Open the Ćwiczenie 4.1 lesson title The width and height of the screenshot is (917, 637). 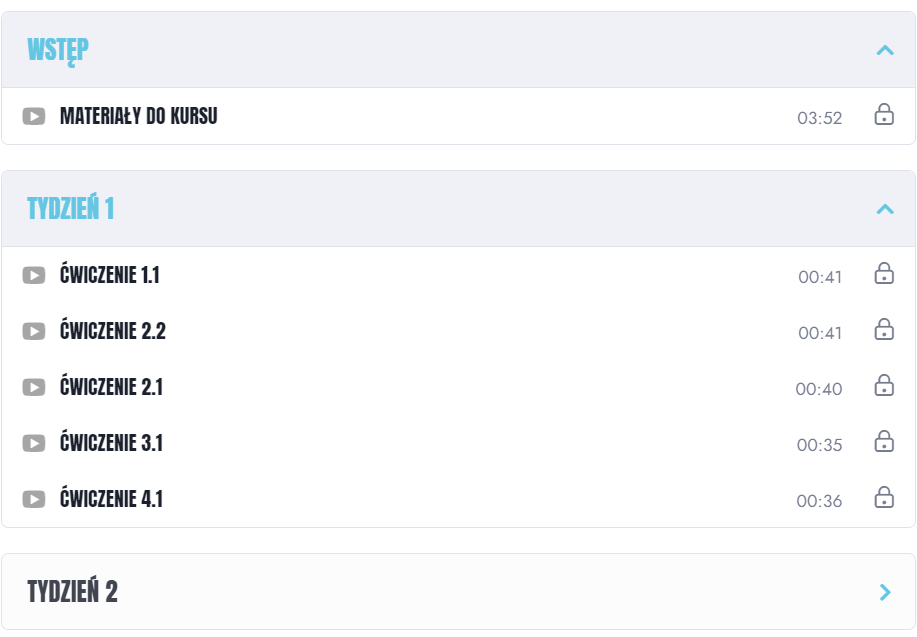pyautogui.click(x=111, y=499)
